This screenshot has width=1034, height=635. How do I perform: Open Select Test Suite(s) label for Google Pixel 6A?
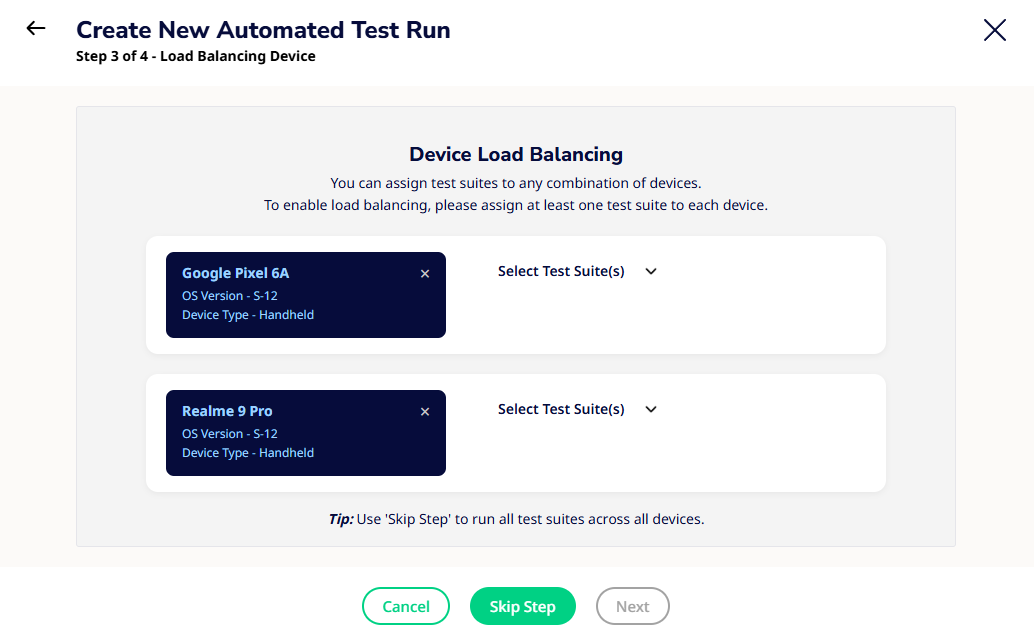[561, 271]
